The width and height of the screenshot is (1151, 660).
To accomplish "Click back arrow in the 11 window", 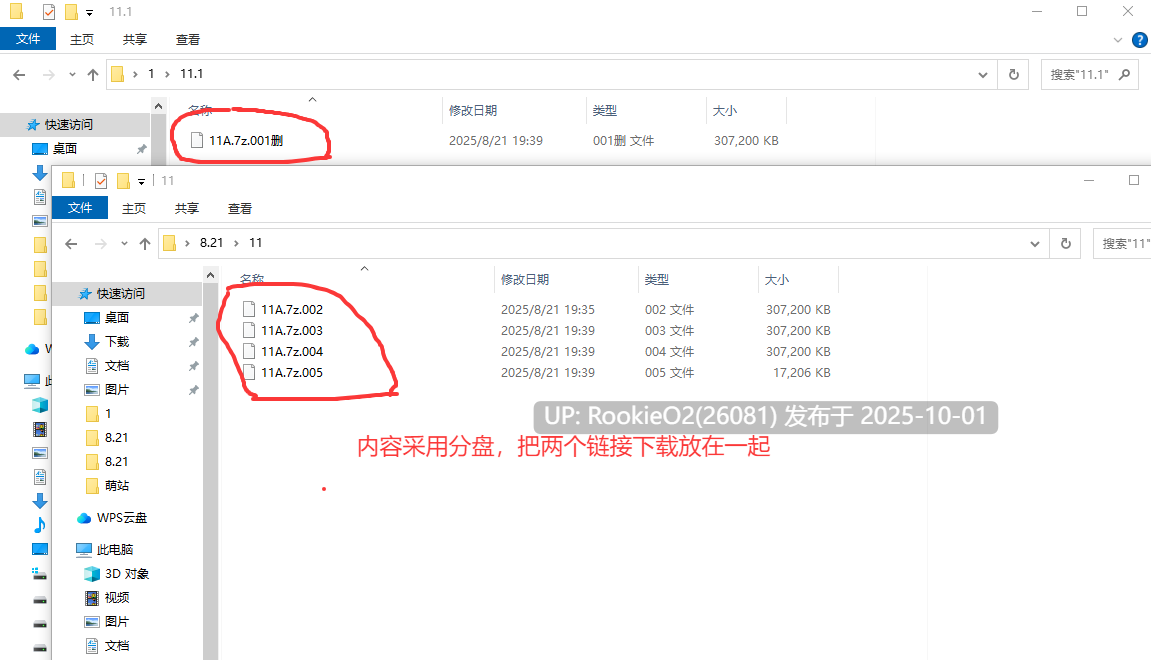I will point(71,244).
